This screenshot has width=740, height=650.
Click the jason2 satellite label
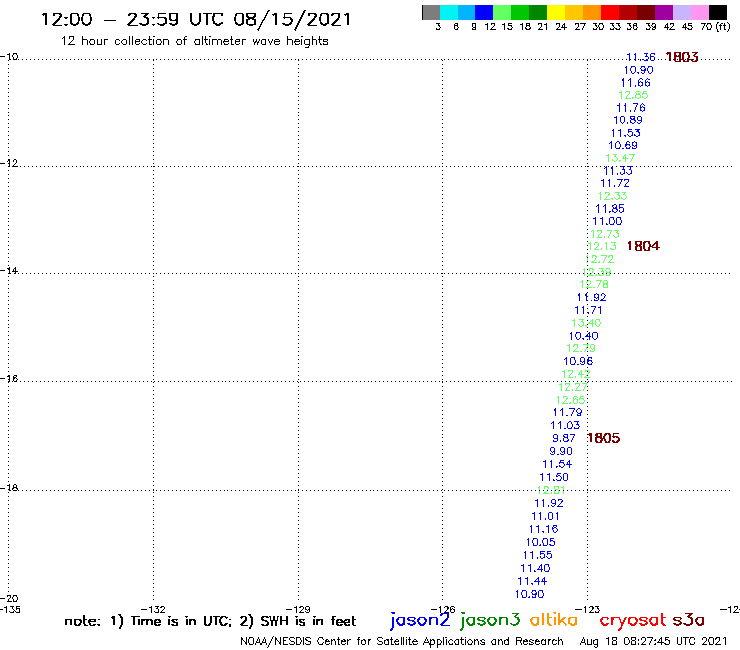click(x=420, y=620)
